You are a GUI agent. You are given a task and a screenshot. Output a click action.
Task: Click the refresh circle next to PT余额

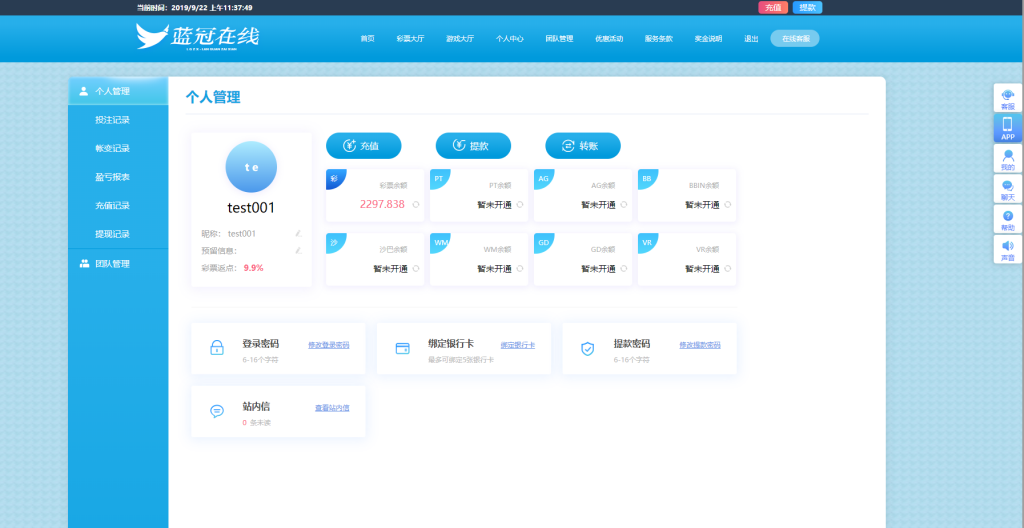pos(520,204)
